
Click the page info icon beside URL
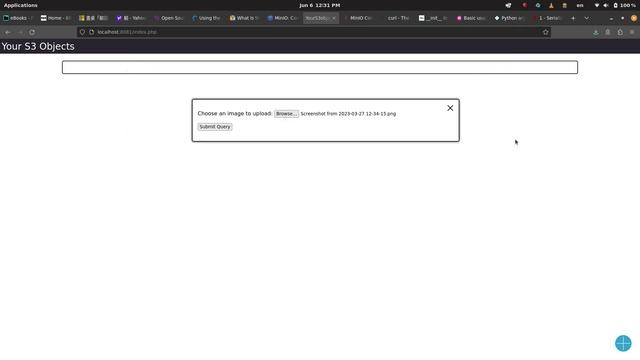point(91,32)
